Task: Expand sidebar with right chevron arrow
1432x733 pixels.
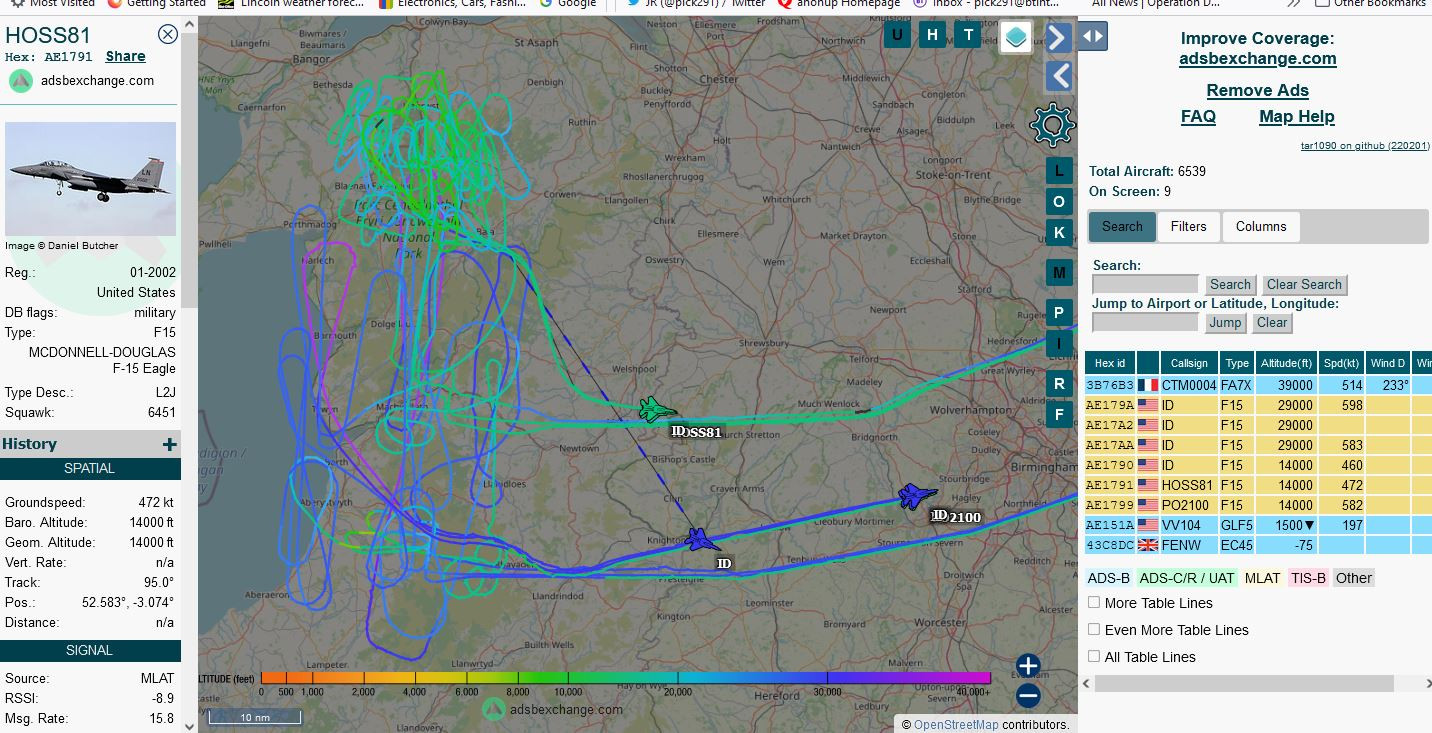Action: 1058,38
